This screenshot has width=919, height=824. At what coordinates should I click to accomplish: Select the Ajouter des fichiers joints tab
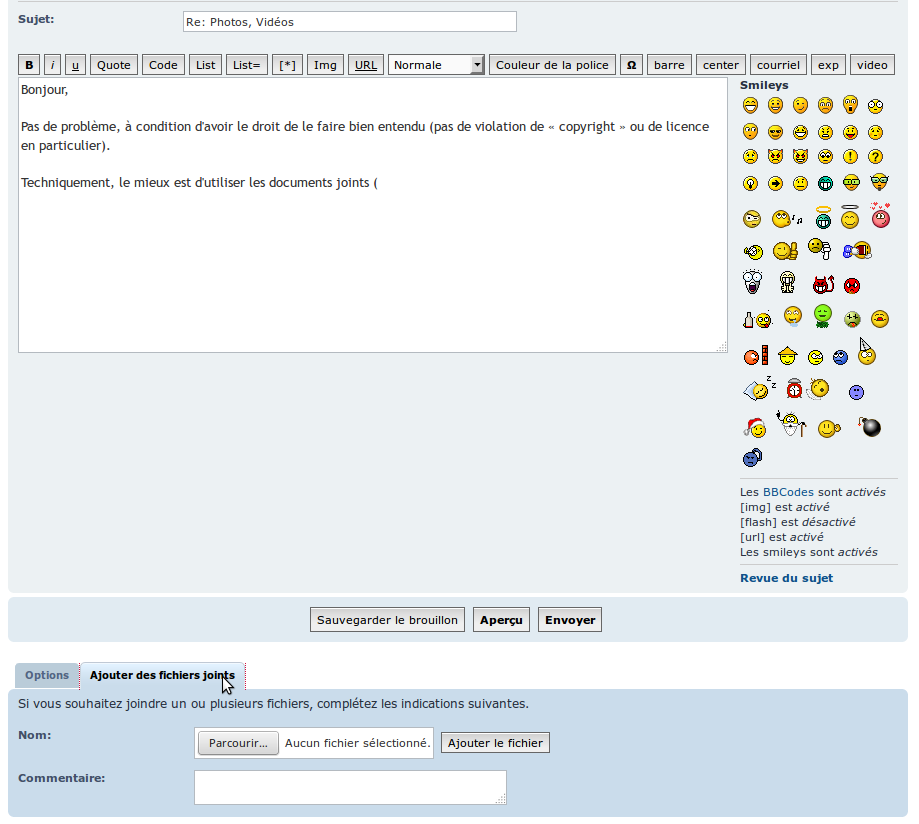coord(162,675)
